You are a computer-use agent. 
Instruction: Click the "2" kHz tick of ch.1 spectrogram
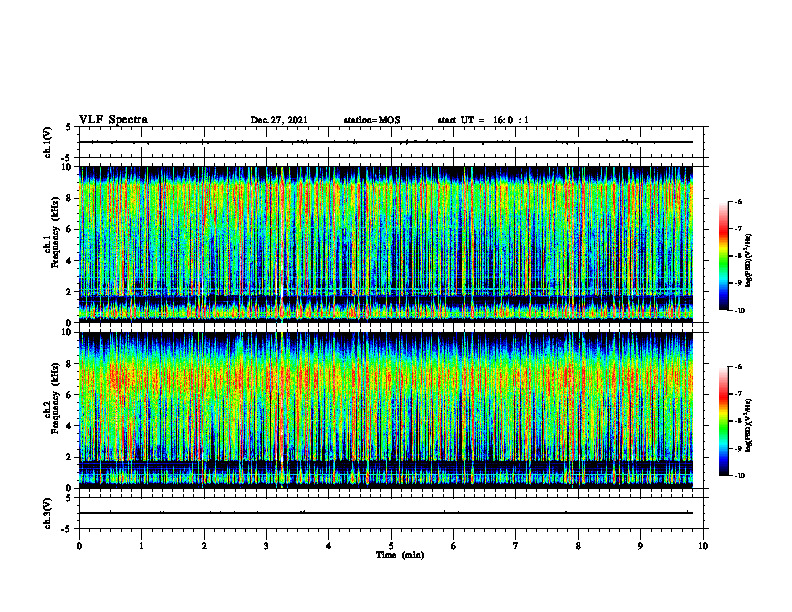point(69,292)
